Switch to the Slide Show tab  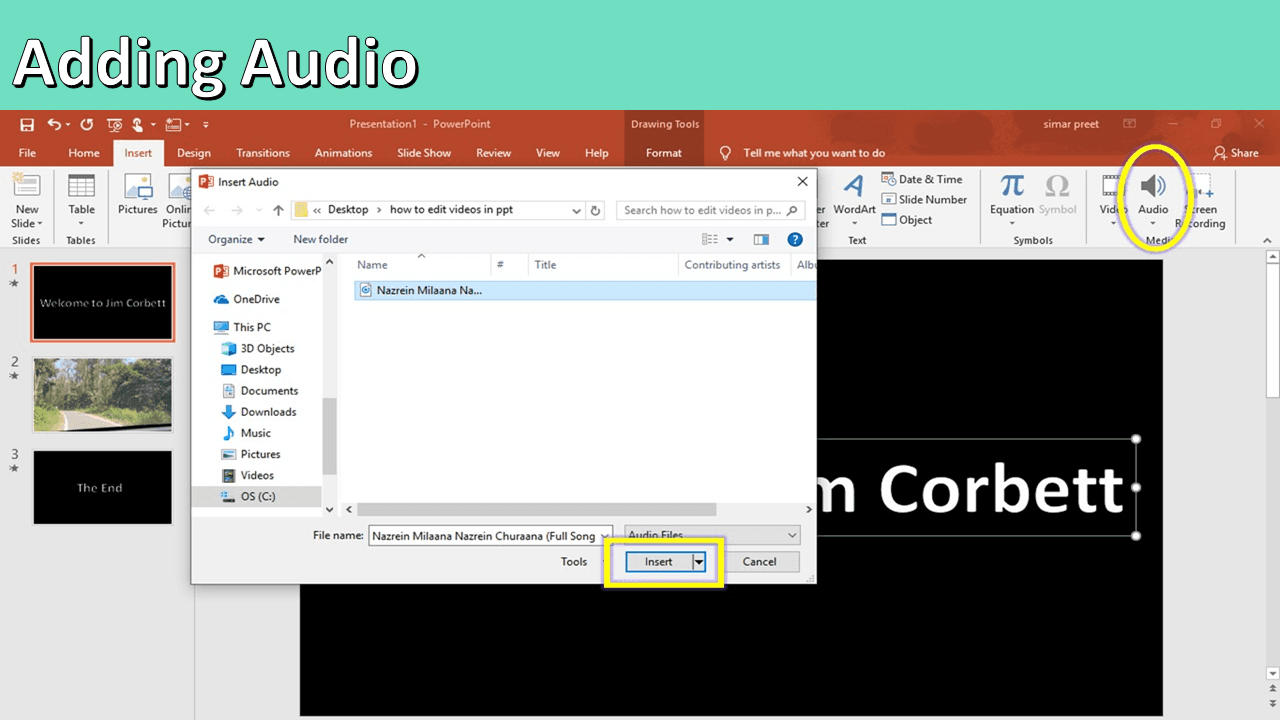(424, 153)
